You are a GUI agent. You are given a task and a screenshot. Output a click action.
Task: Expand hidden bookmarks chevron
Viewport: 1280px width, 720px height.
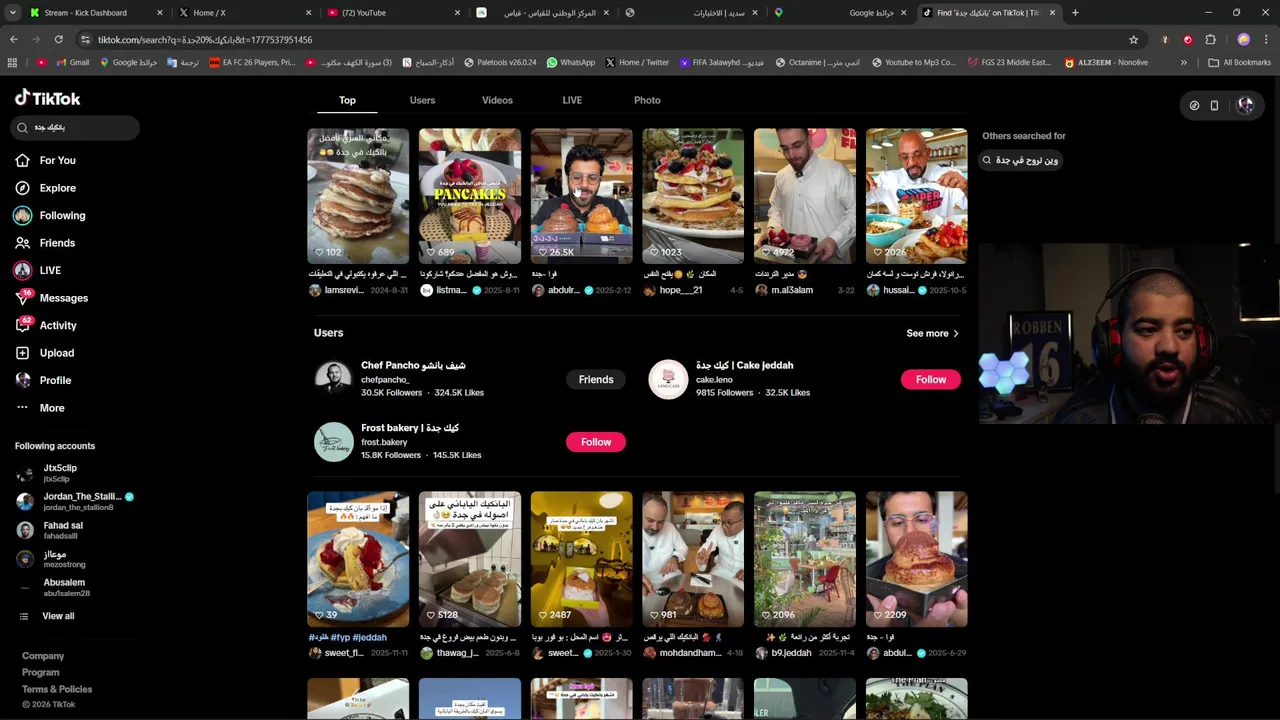1183,62
